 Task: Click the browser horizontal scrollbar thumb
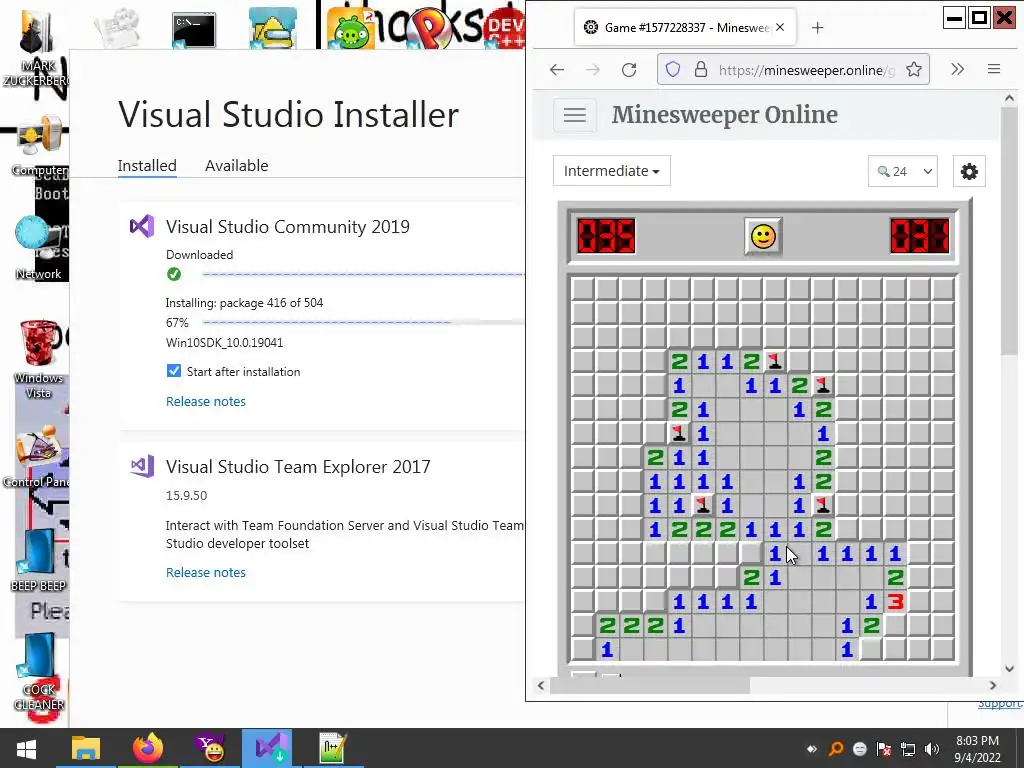[x=650, y=685]
